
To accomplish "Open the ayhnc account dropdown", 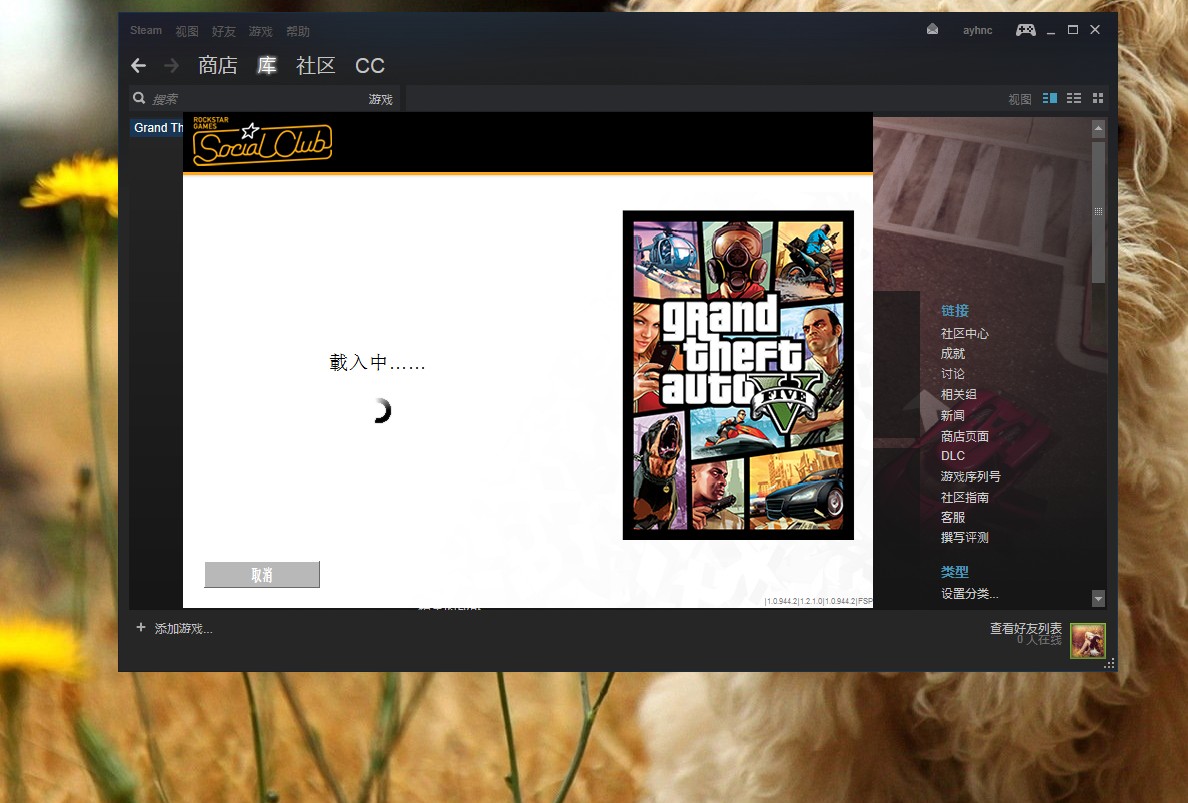I will click(977, 30).
